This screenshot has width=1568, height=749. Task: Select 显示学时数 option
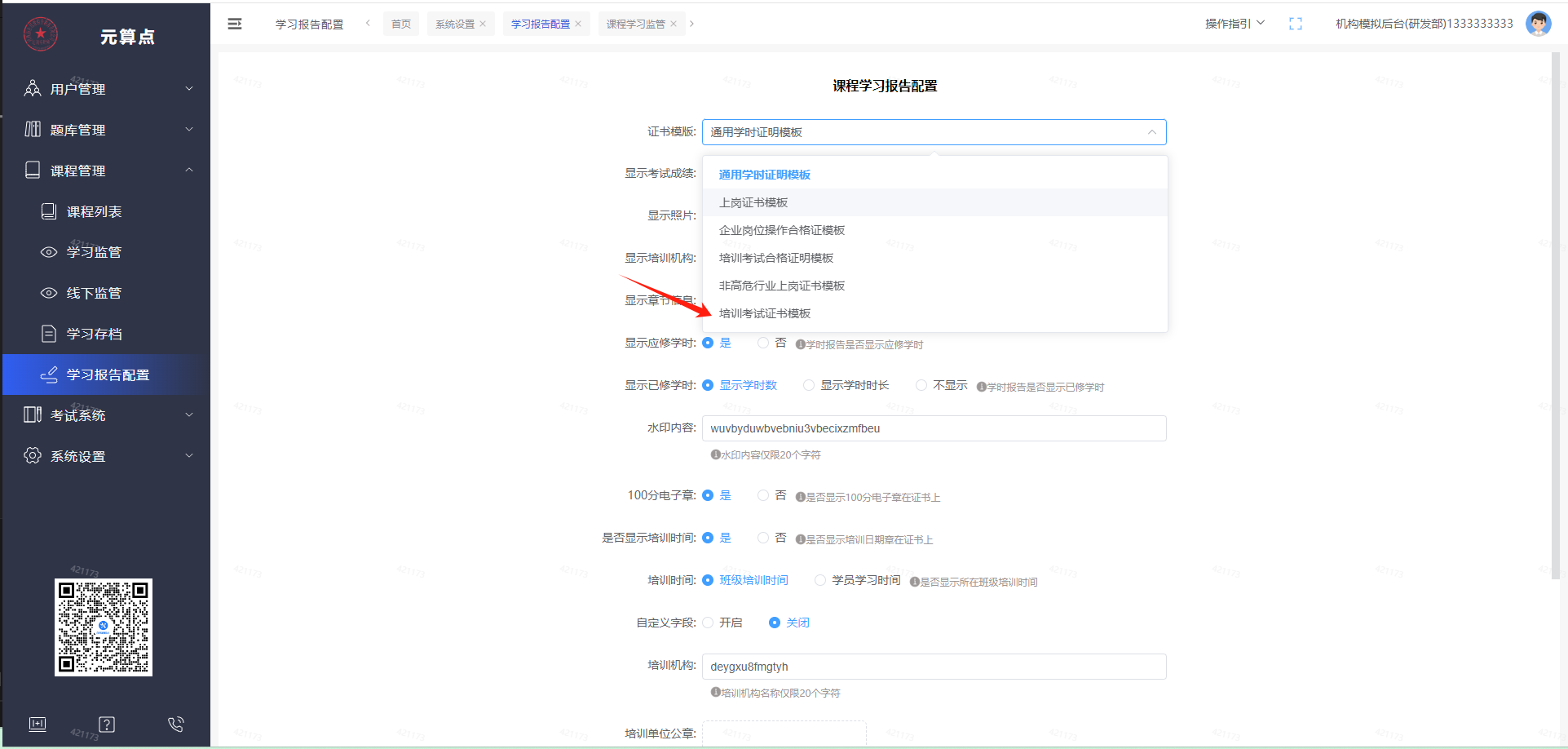coord(708,385)
